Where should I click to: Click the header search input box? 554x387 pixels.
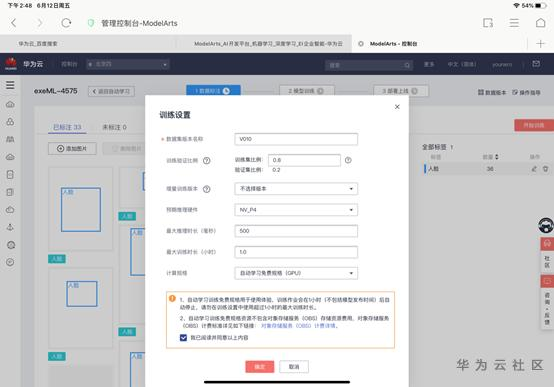[x=369, y=65]
